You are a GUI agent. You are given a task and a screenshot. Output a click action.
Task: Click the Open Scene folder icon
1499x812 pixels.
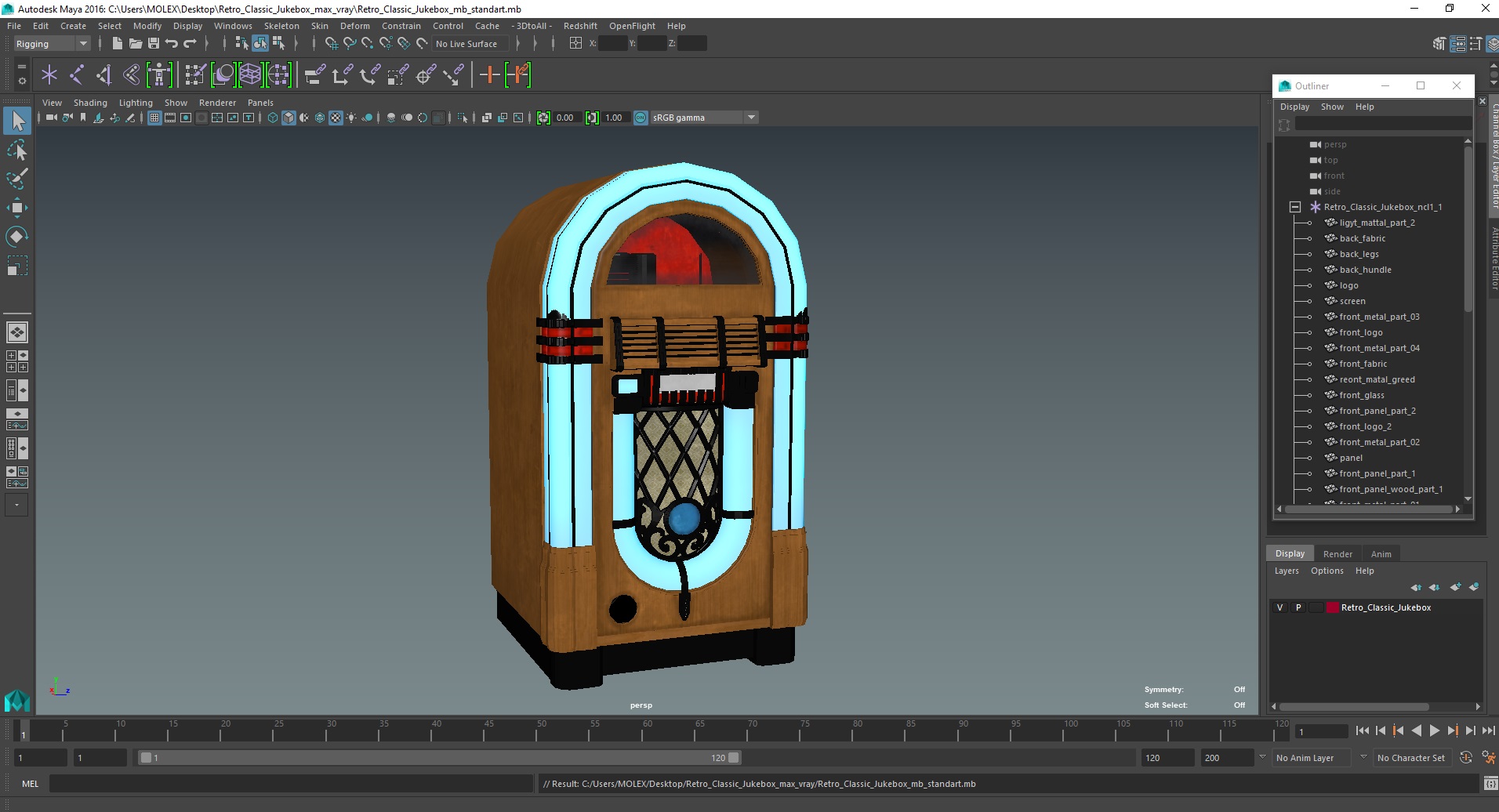[135, 44]
